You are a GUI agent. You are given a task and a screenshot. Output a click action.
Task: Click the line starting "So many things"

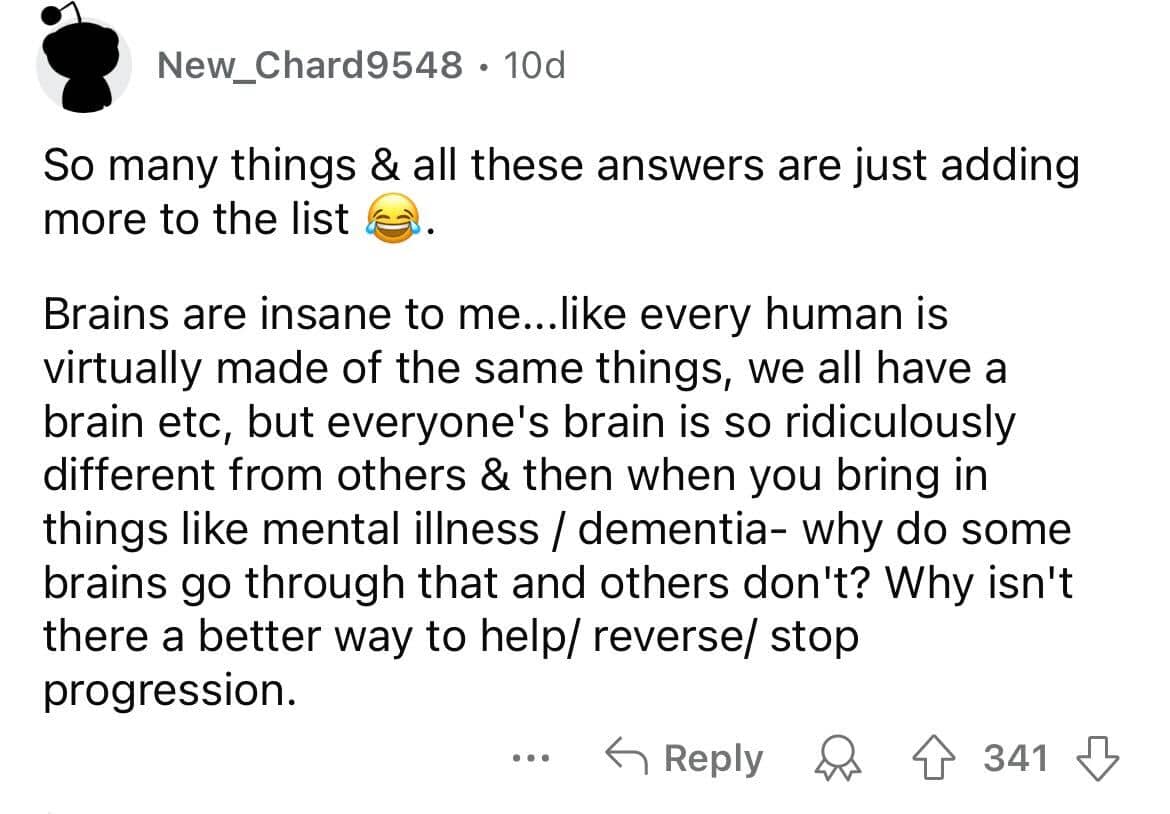(x=560, y=165)
